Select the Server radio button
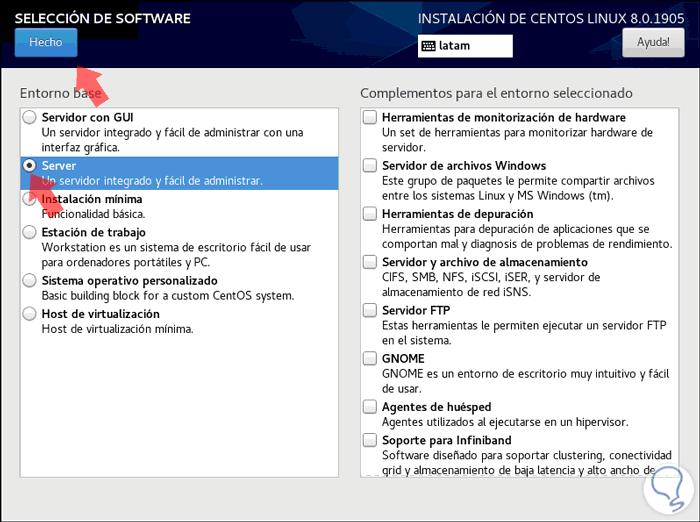 click(29, 166)
